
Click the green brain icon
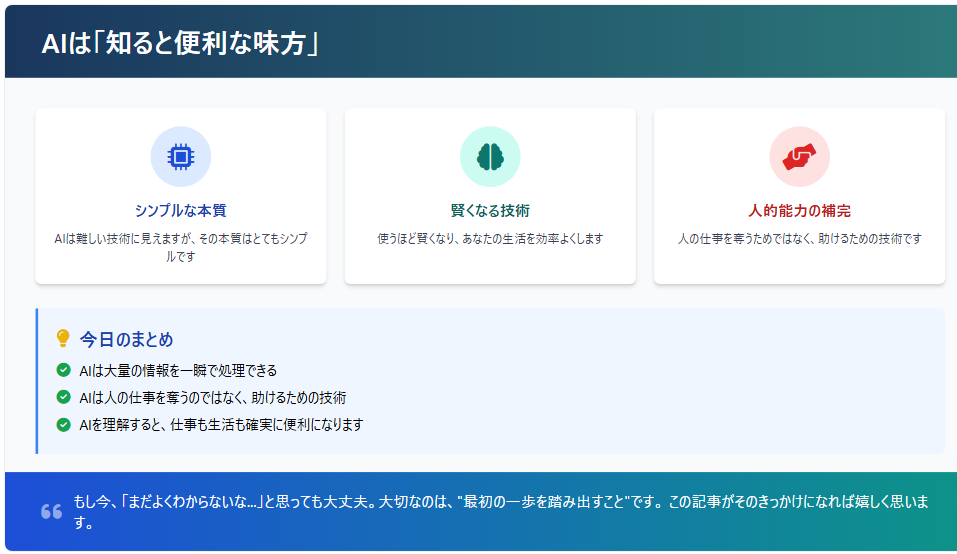click(x=489, y=156)
